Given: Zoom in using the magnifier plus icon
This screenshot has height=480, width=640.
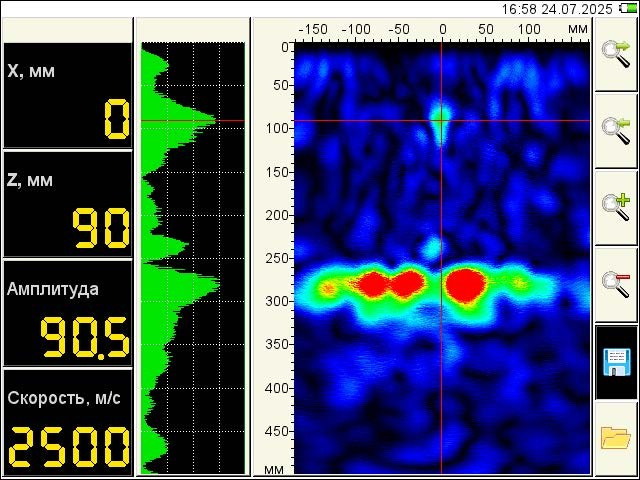Looking at the screenshot, I should [x=616, y=207].
